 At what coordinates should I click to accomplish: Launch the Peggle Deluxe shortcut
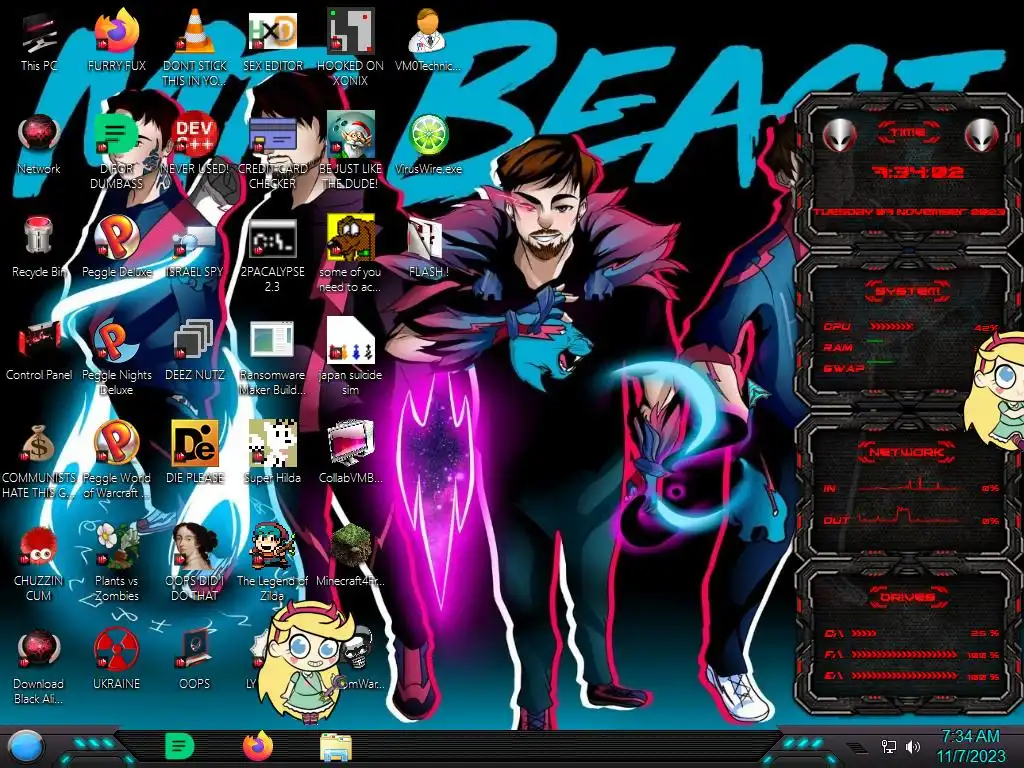tap(117, 247)
